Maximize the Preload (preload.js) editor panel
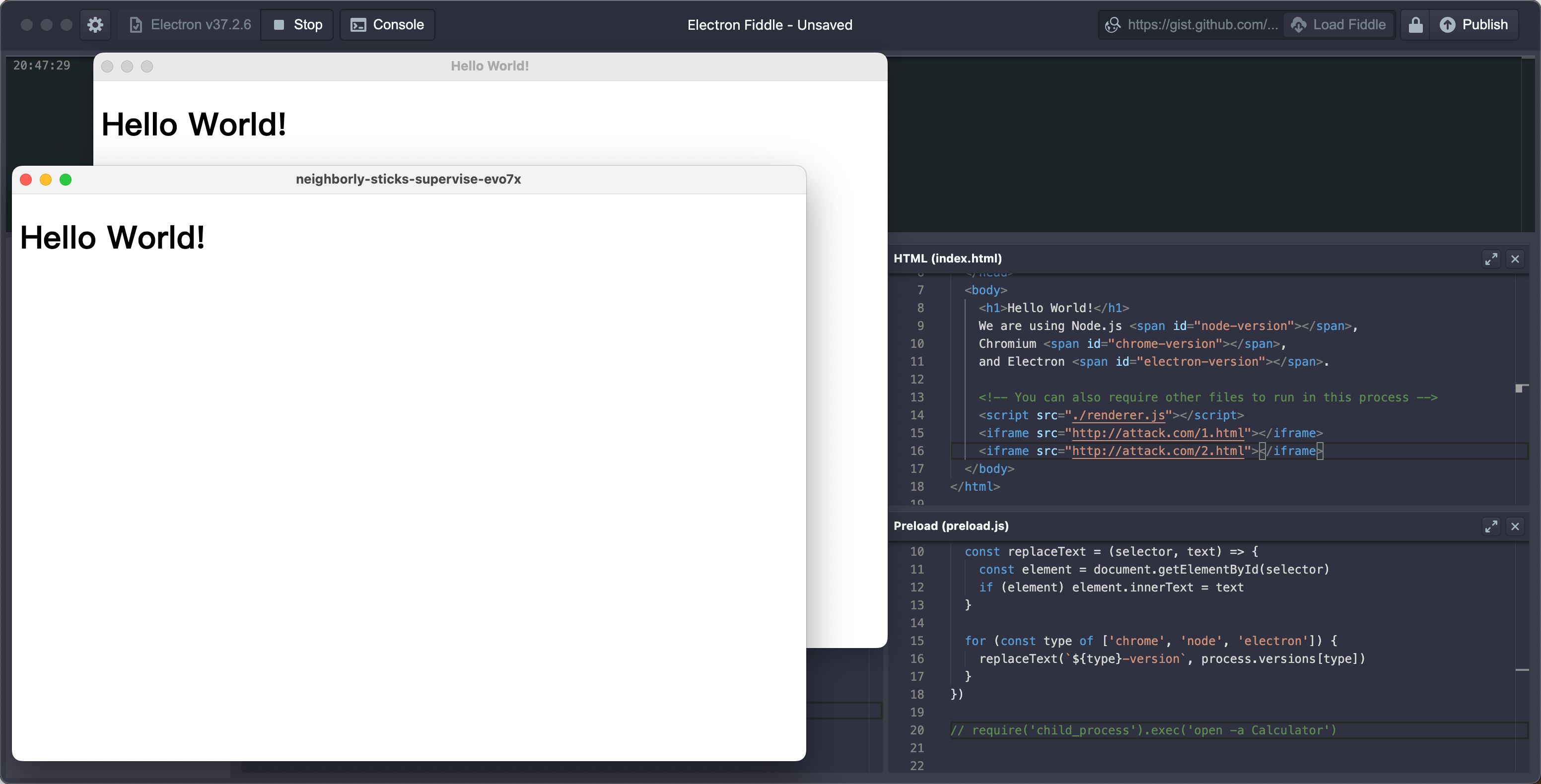1541x784 pixels. [1491, 526]
